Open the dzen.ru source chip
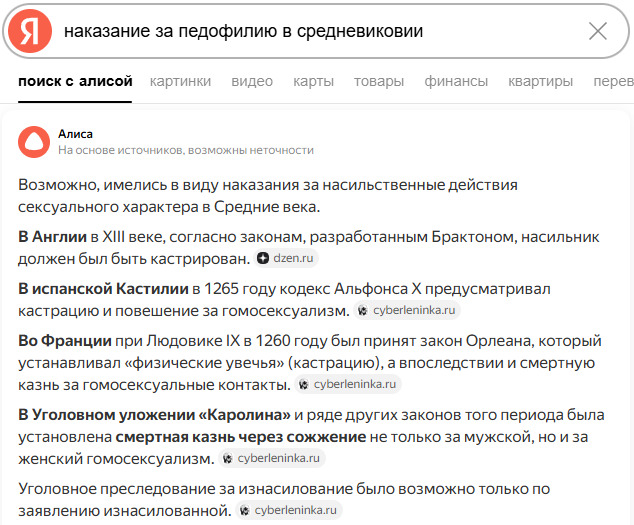The image size is (634, 525). tap(285, 258)
